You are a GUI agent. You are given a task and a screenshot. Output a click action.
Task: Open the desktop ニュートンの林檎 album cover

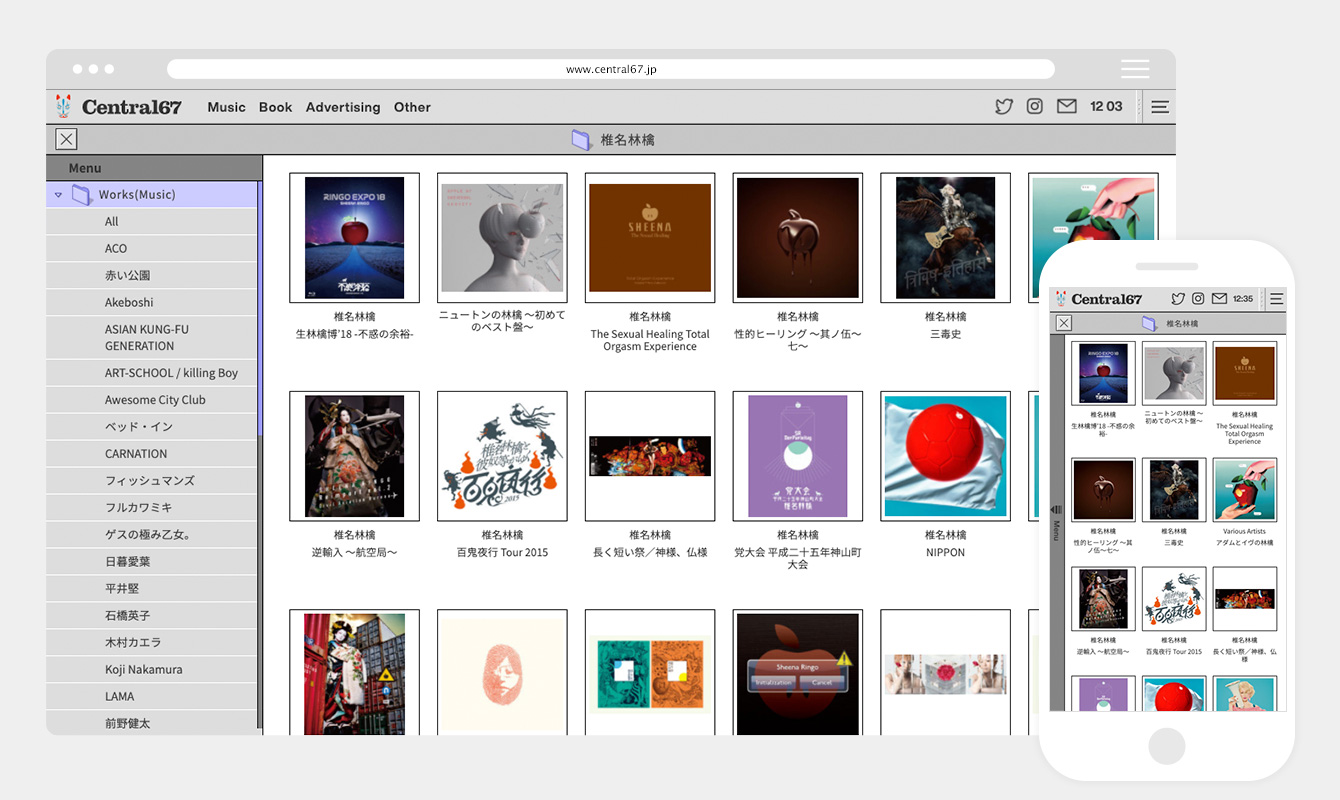click(502, 238)
